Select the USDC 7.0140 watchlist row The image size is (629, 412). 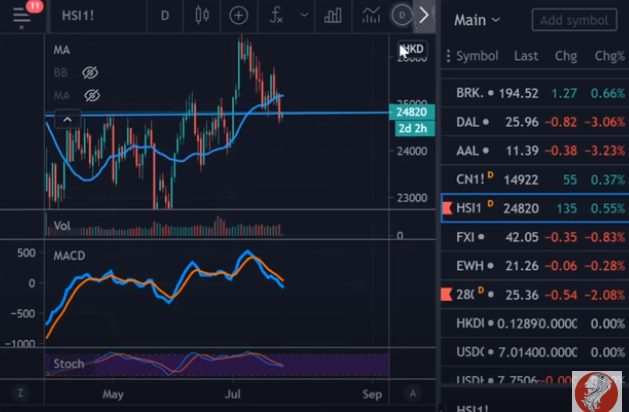pos(535,352)
